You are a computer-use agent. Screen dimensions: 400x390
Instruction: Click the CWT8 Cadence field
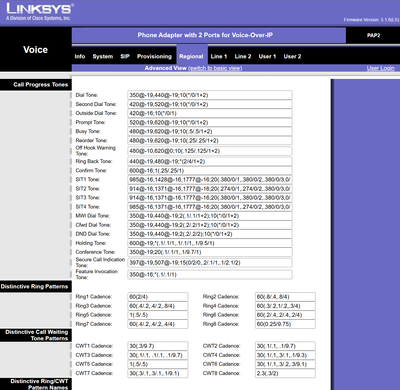[285, 373]
